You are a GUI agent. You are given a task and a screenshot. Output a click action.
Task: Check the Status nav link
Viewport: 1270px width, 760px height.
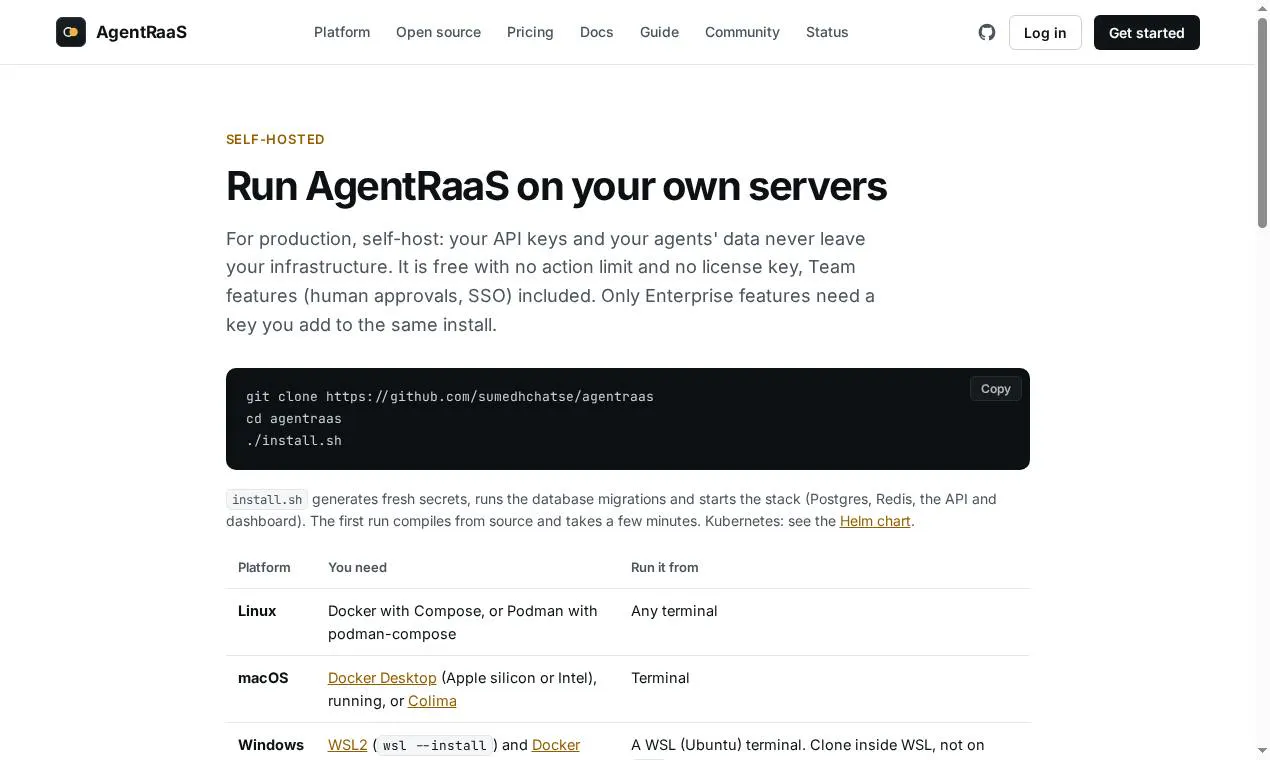827,32
